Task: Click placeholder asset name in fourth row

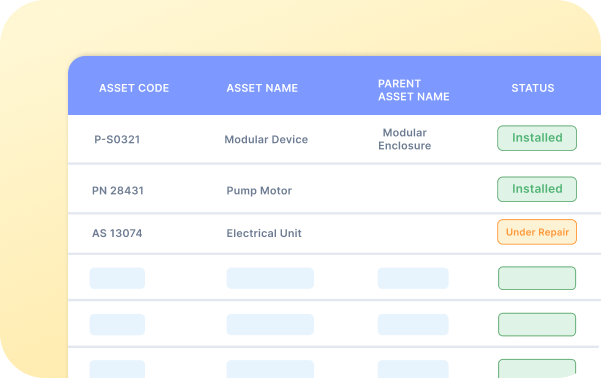Action: point(270,278)
